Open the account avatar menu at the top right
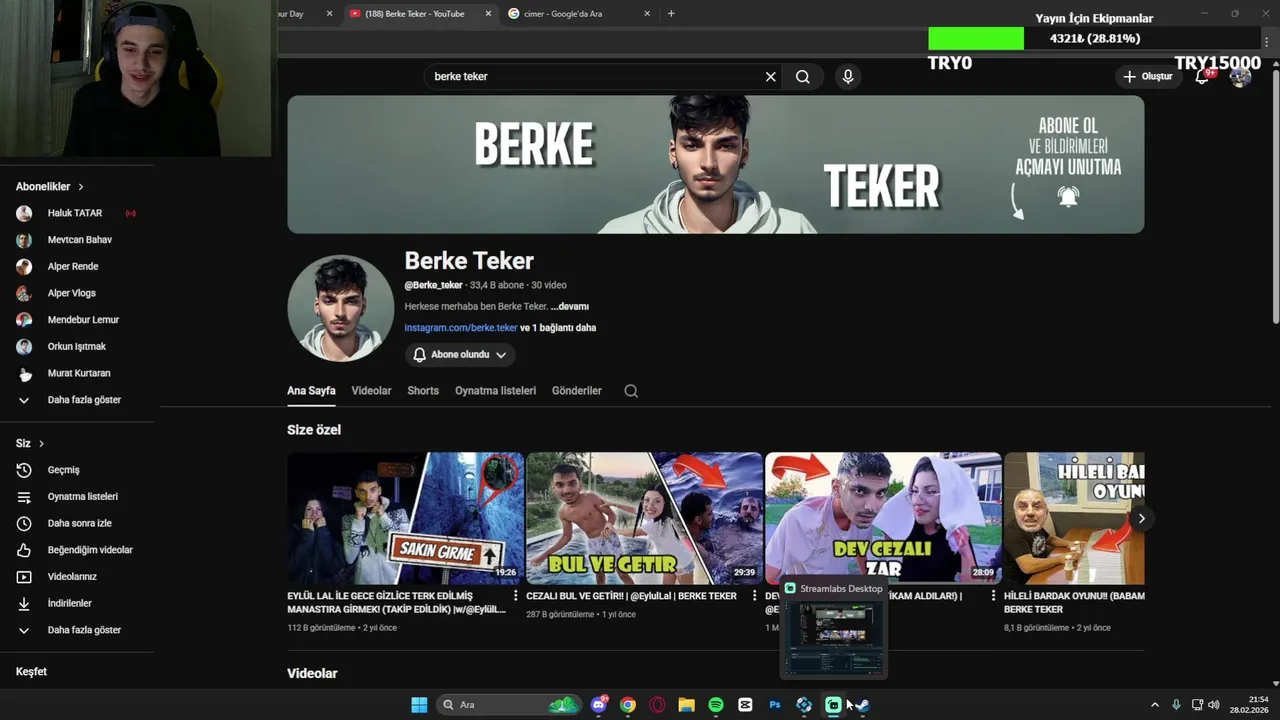Viewport: 1280px width, 720px height. pyautogui.click(x=1241, y=77)
